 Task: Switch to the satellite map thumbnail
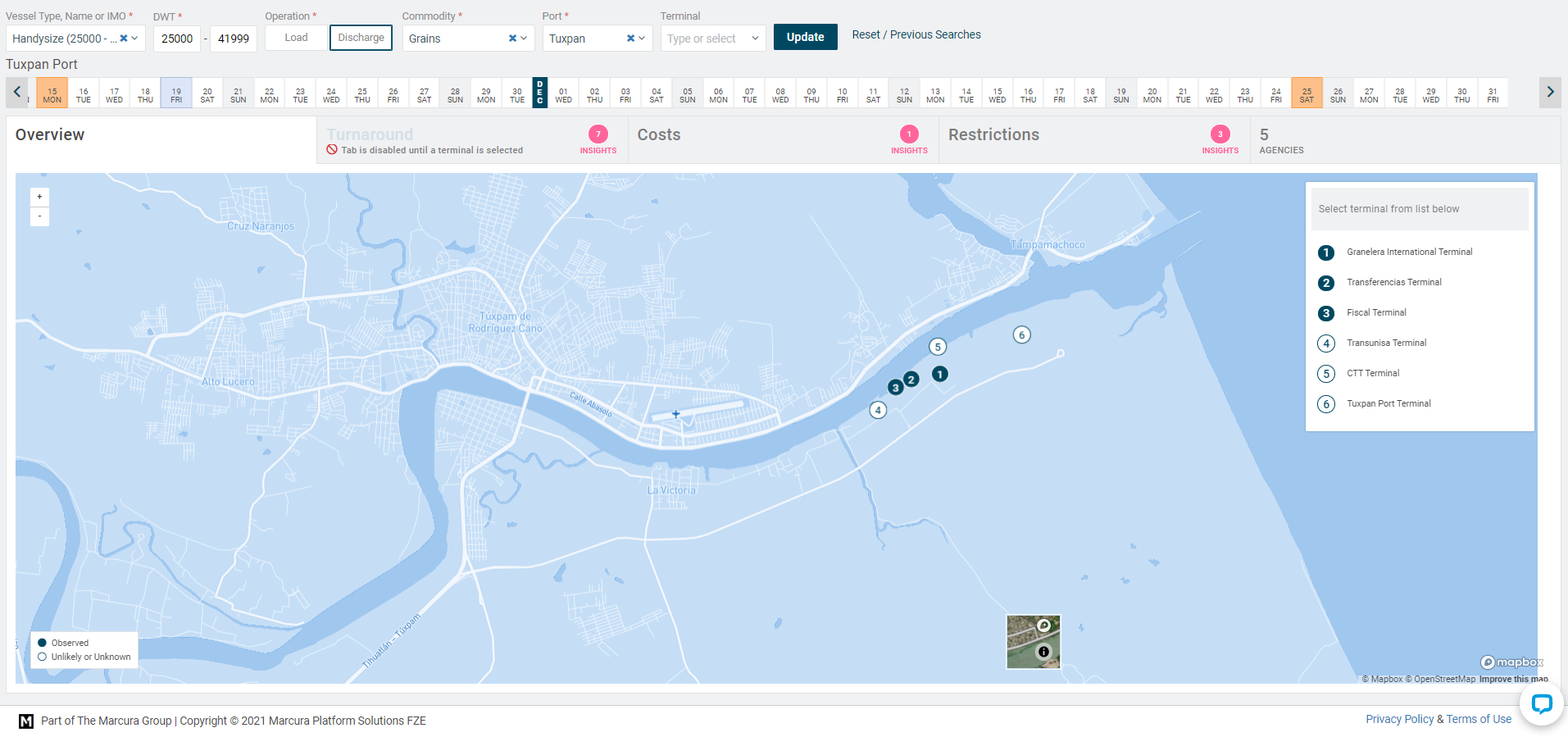click(x=1033, y=642)
